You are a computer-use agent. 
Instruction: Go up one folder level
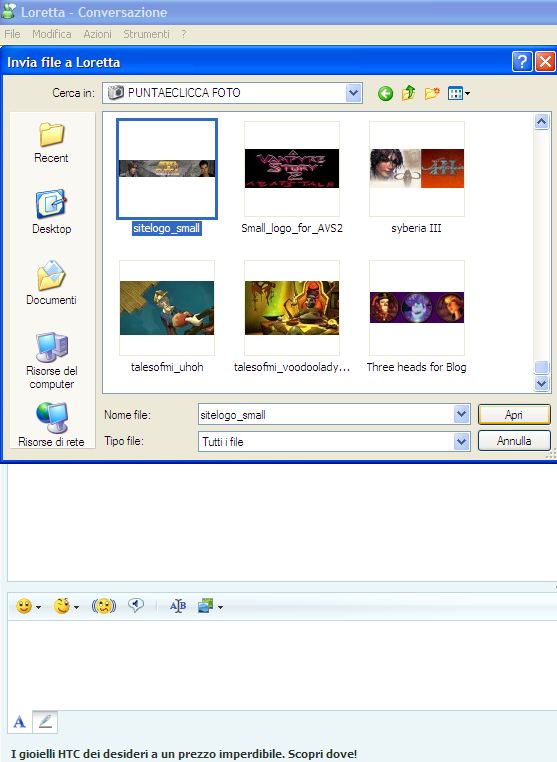408,93
